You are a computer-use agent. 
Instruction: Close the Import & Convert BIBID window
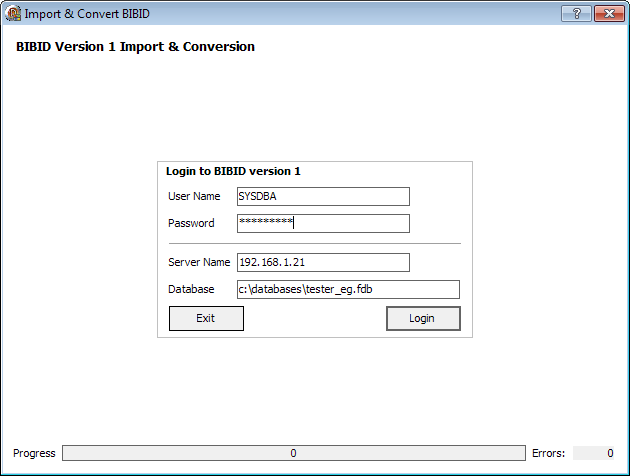607,14
